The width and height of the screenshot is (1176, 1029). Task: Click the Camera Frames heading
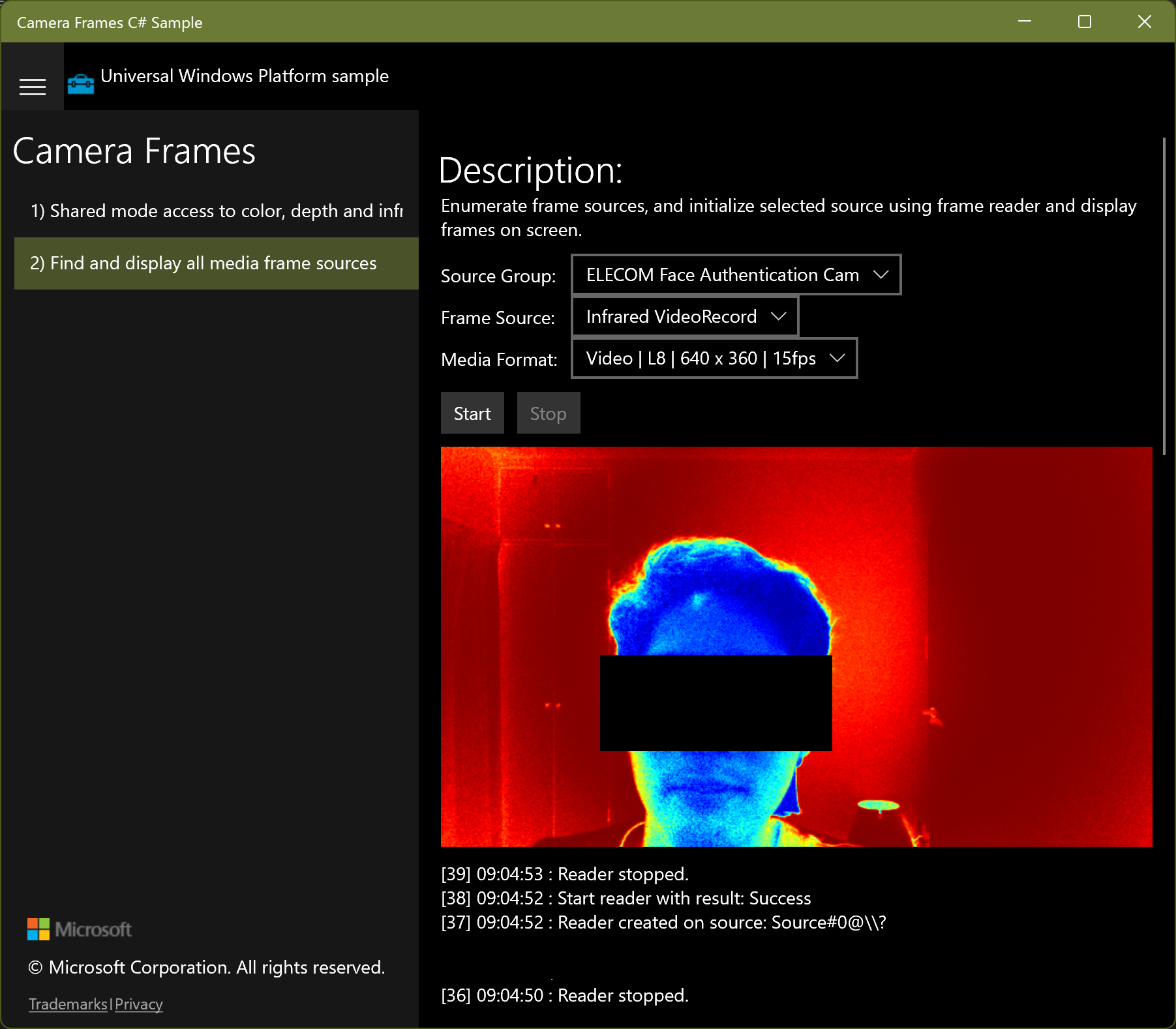[x=134, y=151]
